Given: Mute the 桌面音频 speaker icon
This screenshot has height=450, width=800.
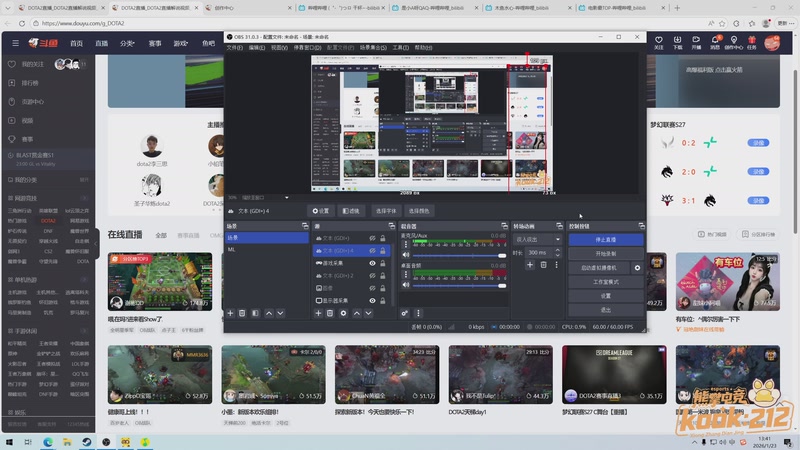Looking at the screenshot, I should click(406, 285).
